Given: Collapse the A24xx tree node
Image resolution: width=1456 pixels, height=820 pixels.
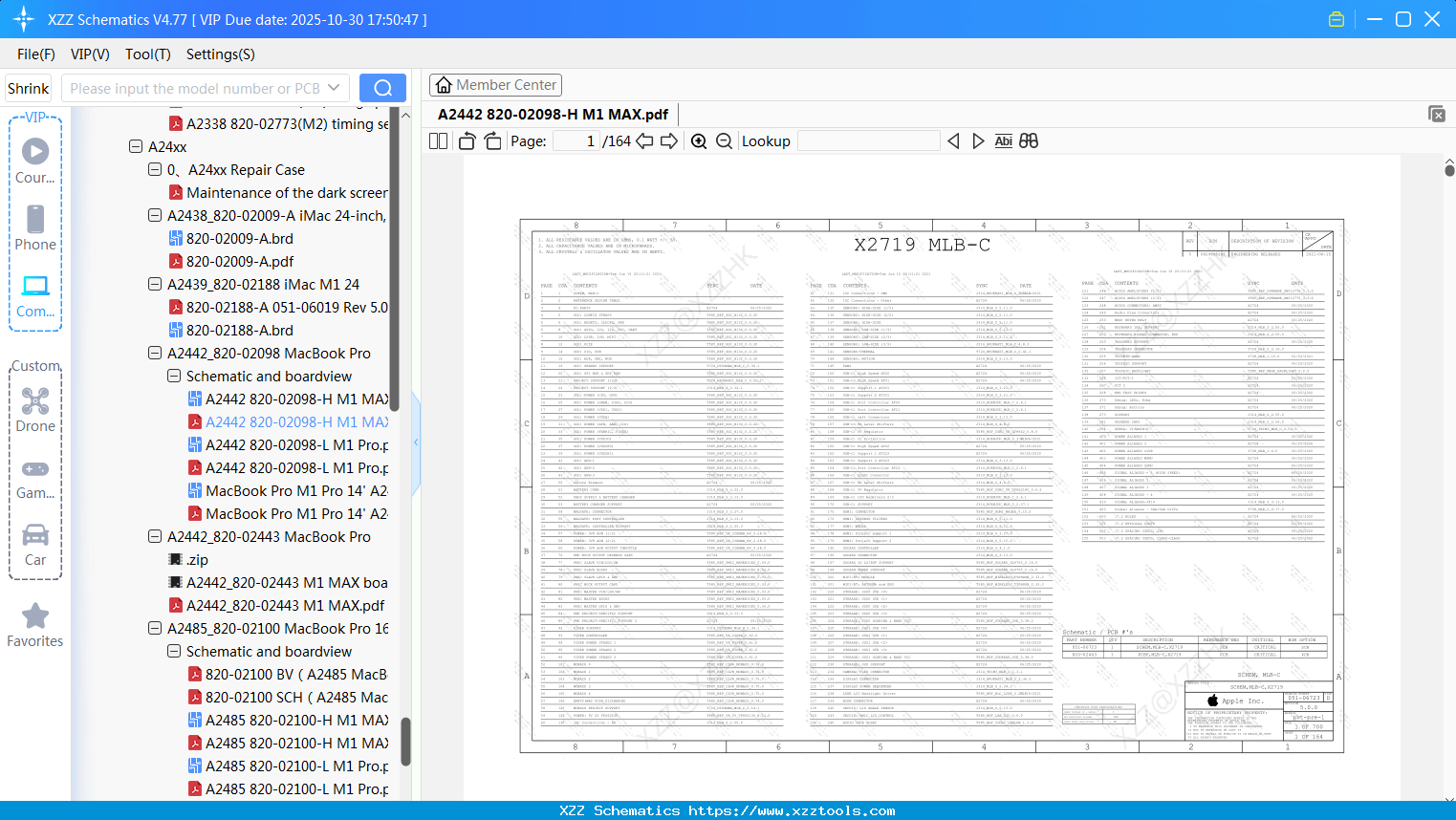Looking at the screenshot, I should [x=136, y=147].
